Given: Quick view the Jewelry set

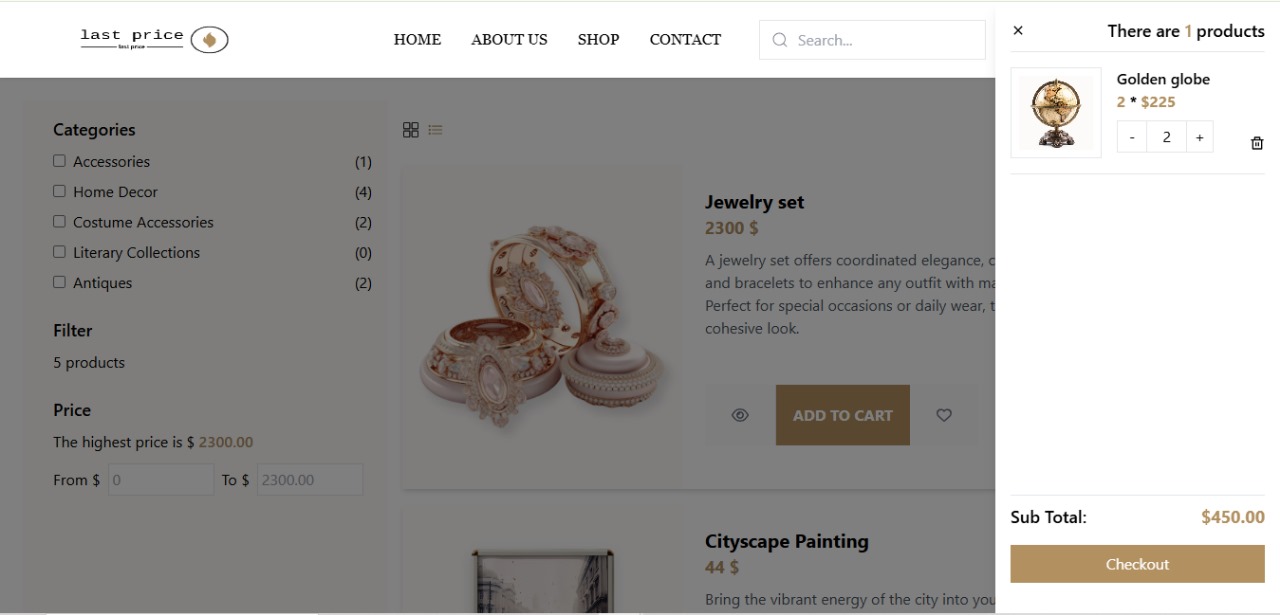Looking at the screenshot, I should [x=740, y=415].
